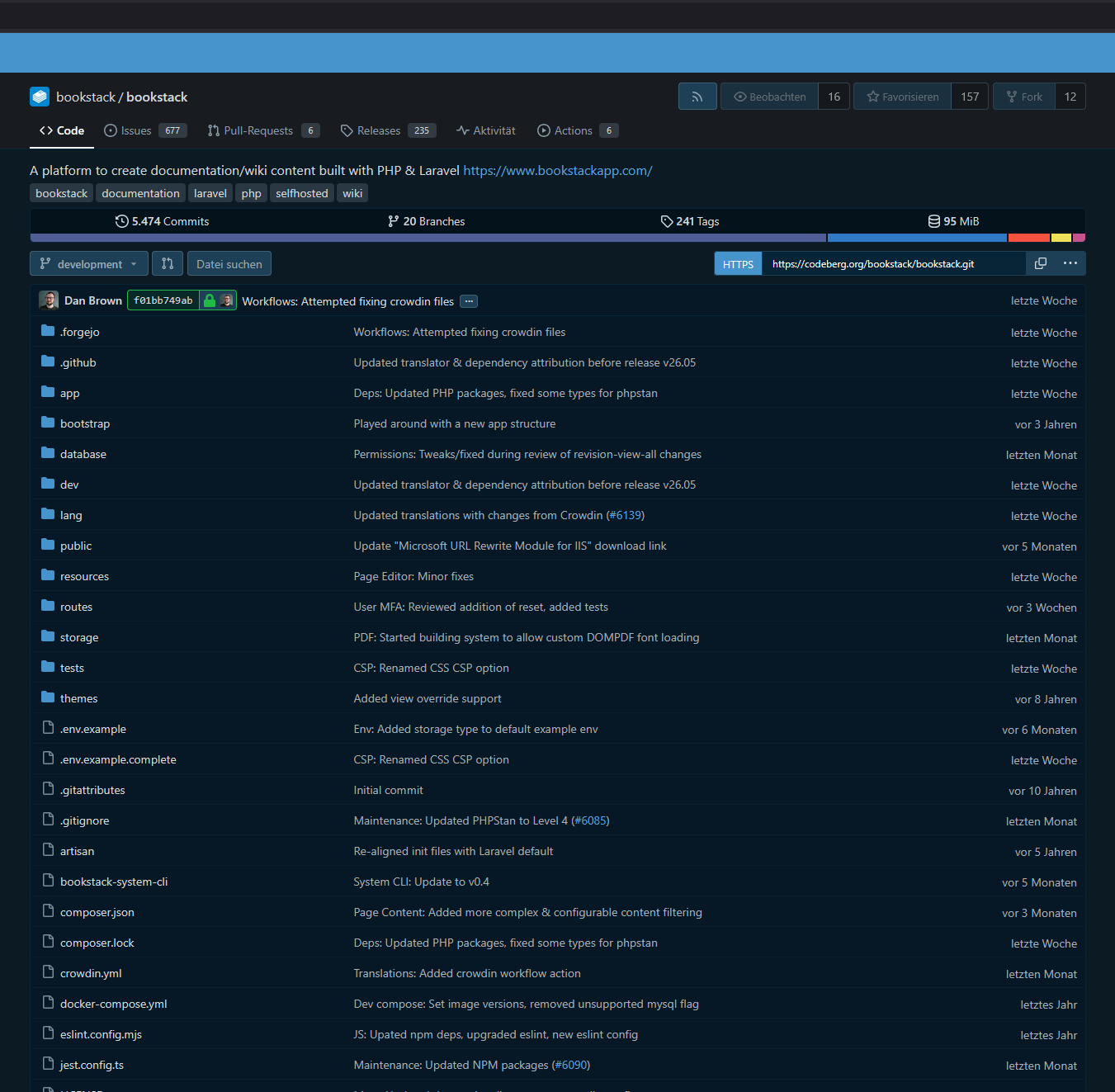Click the bookstack owner link in title
This screenshot has width=1115, height=1092.
point(86,97)
